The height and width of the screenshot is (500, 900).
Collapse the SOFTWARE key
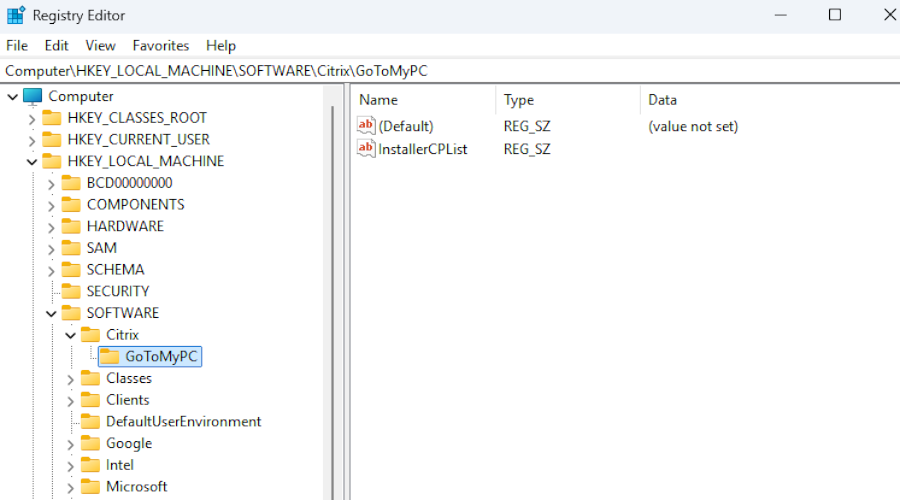51,313
